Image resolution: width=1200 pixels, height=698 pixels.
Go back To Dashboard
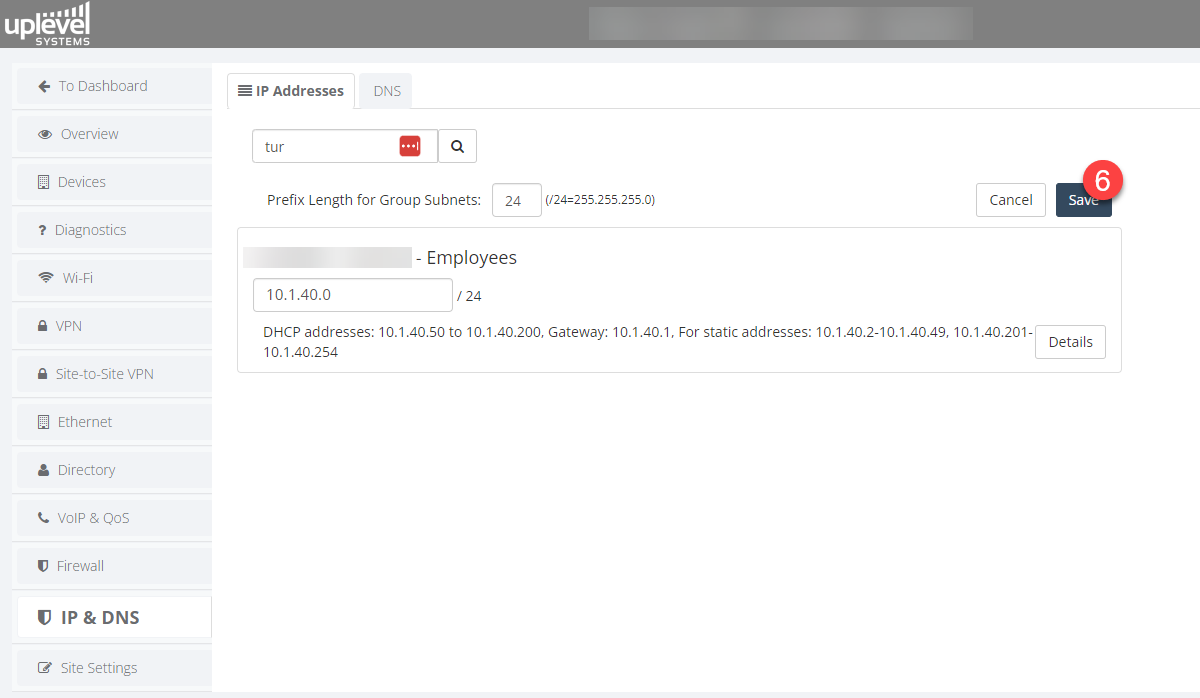pyautogui.click(x=114, y=86)
